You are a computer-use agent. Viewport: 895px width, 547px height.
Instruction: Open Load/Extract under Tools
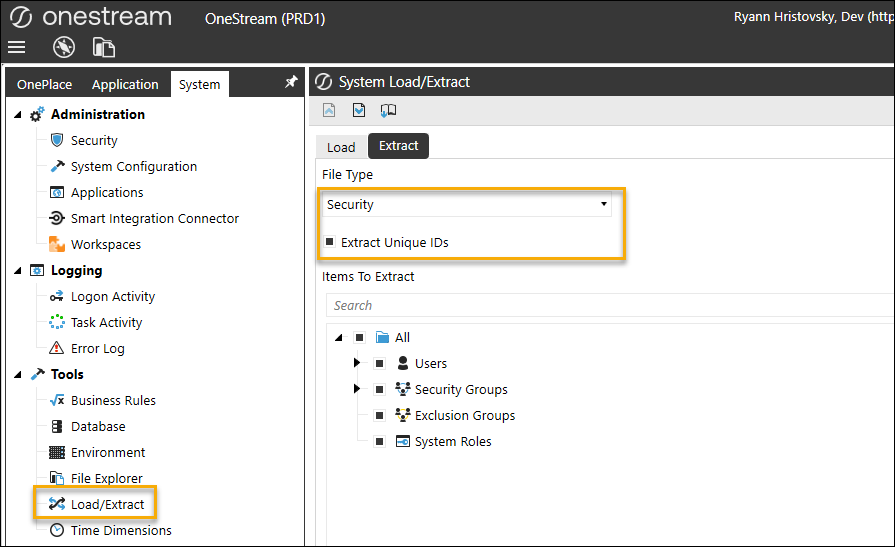107,505
